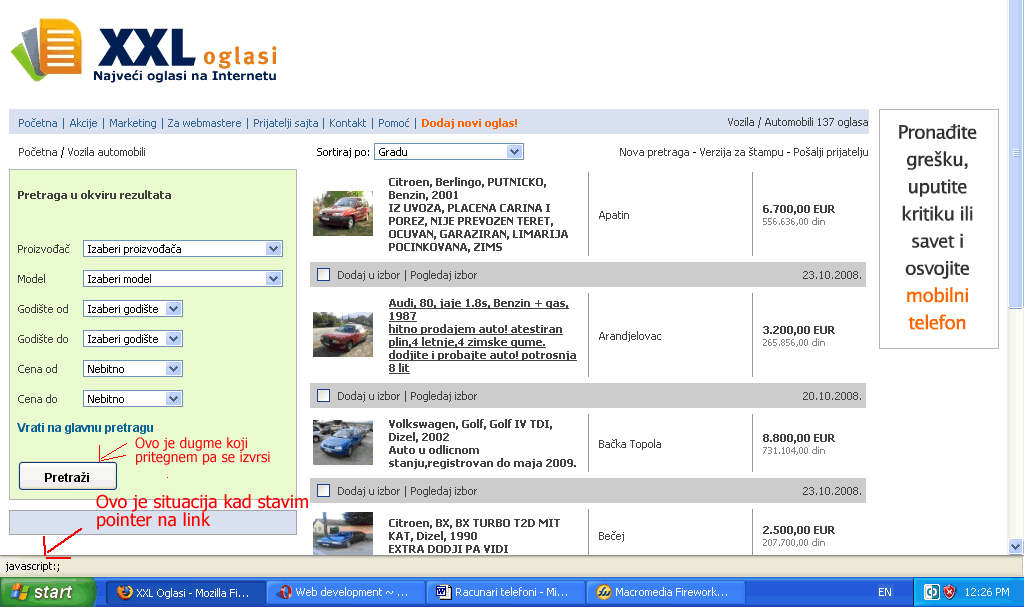Click the mobilni telefon banner
1024x607 pixels.
point(938,228)
